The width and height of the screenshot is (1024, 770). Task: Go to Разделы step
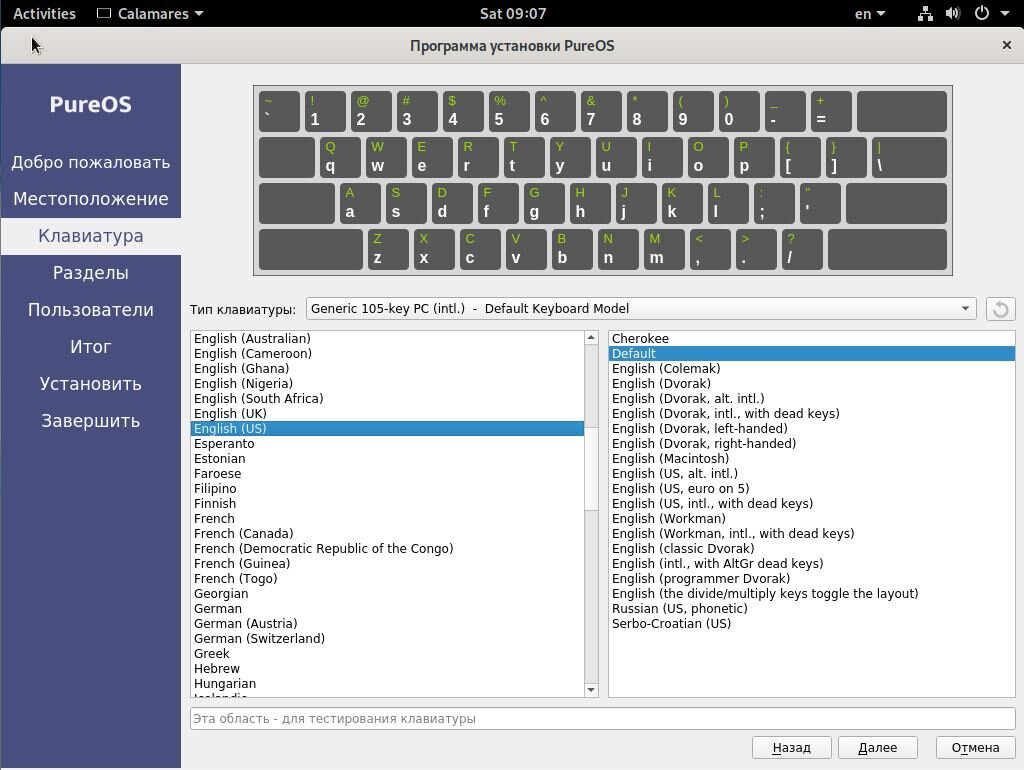point(91,273)
